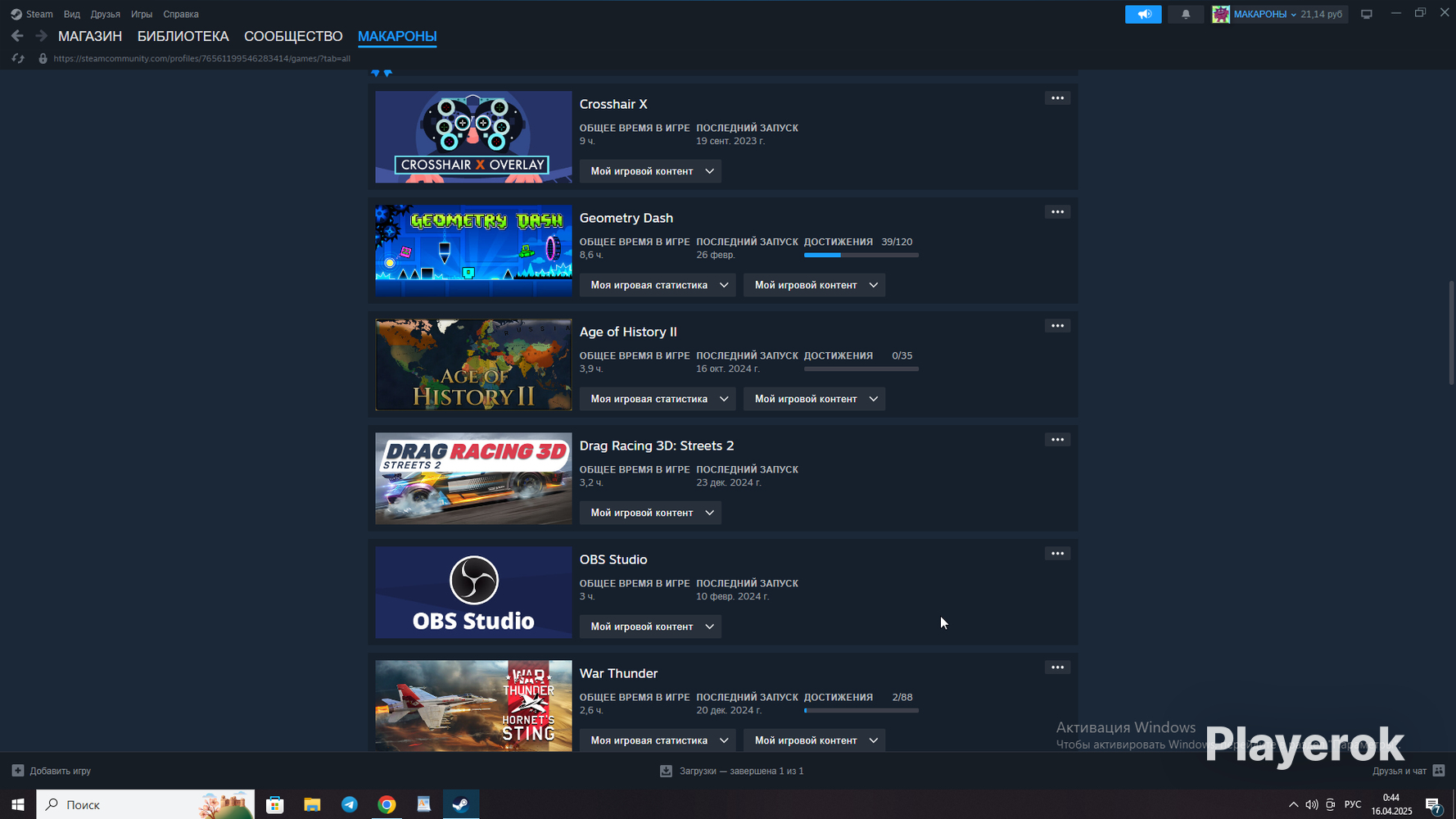Expand Geometry Dash game content dropdown
The image size is (1456, 819).
[814, 285]
